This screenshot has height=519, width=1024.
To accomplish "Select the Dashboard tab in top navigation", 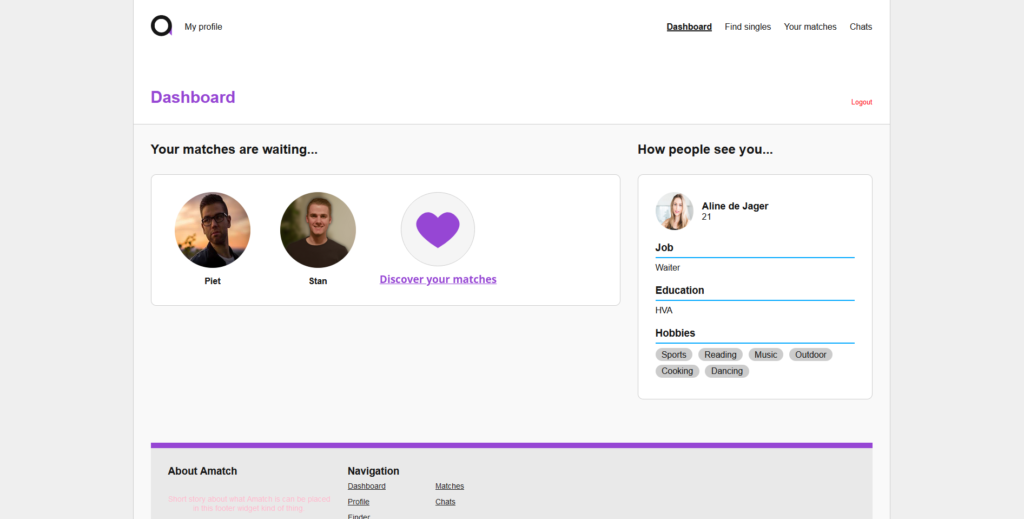I will [x=689, y=27].
